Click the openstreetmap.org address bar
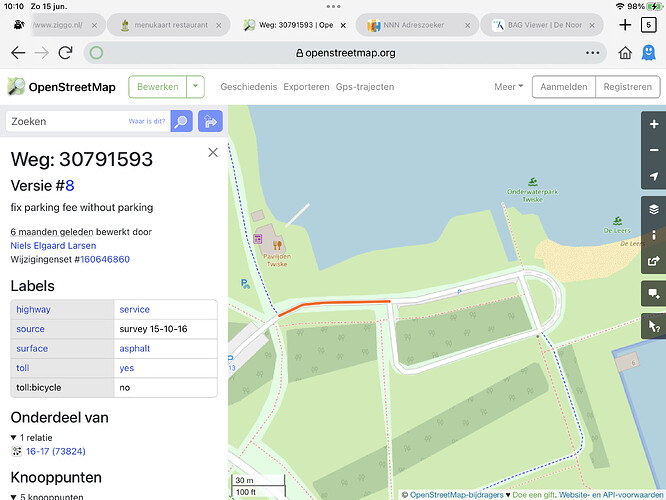This screenshot has width=666, height=500. tap(345, 53)
